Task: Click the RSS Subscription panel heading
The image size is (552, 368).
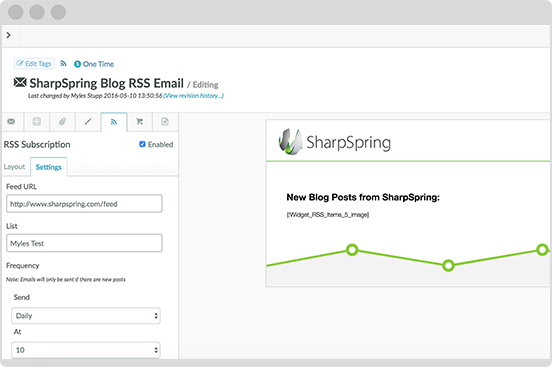Action: point(37,144)
